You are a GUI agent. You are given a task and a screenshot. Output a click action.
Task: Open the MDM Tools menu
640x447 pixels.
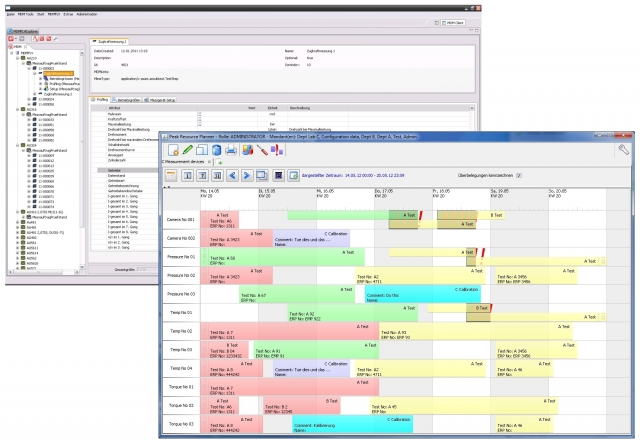click(x=25, y=14)
